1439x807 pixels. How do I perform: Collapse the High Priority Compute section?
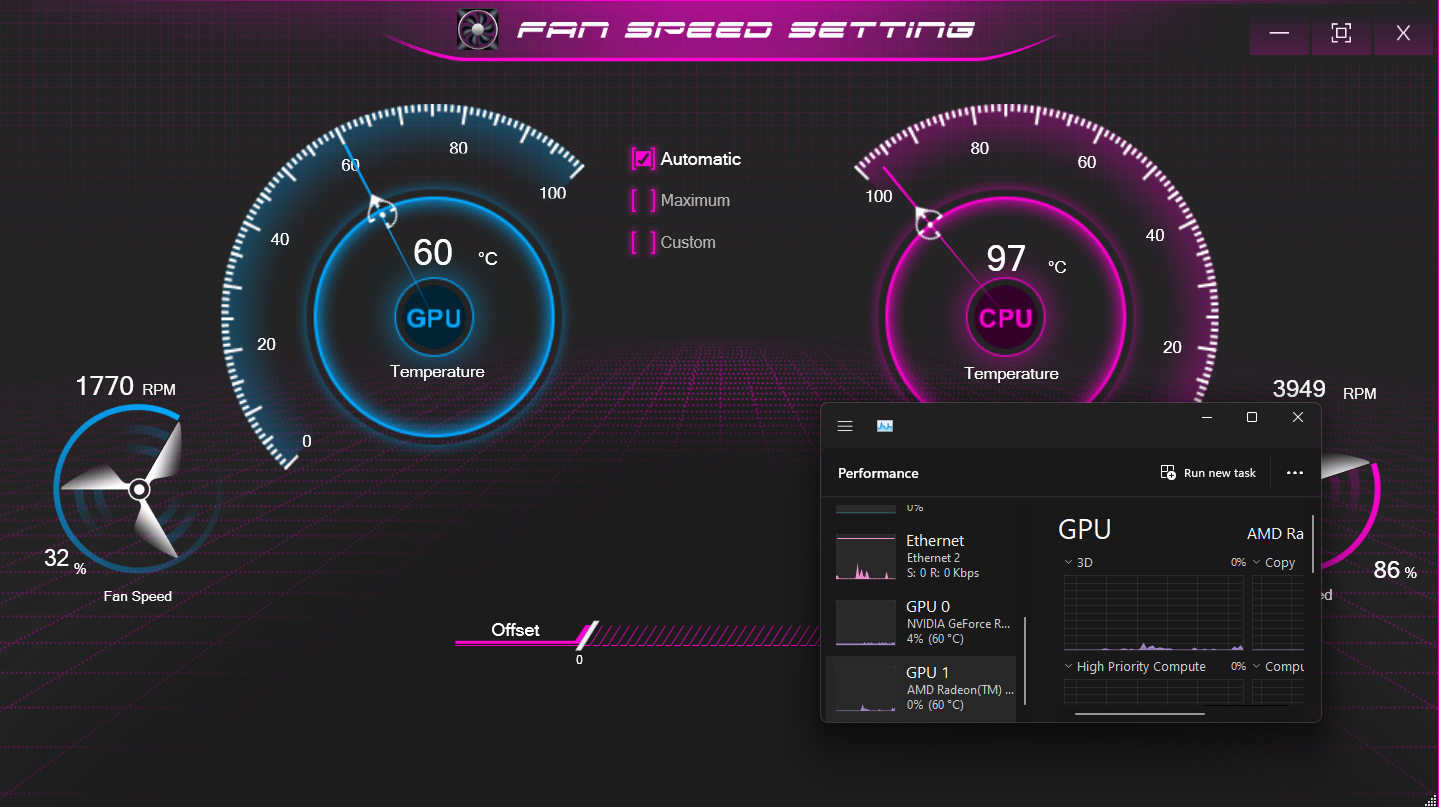[1067, 666]
